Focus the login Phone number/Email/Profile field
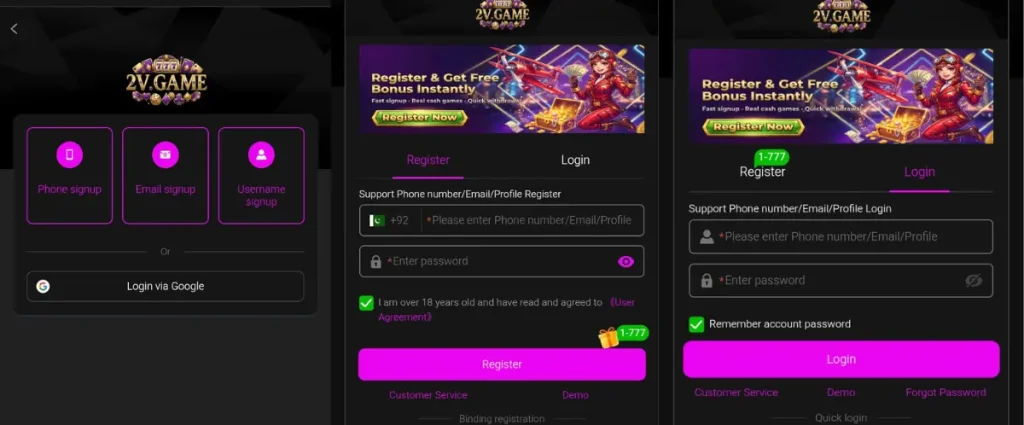The image size is (1024, 425). 841,236
